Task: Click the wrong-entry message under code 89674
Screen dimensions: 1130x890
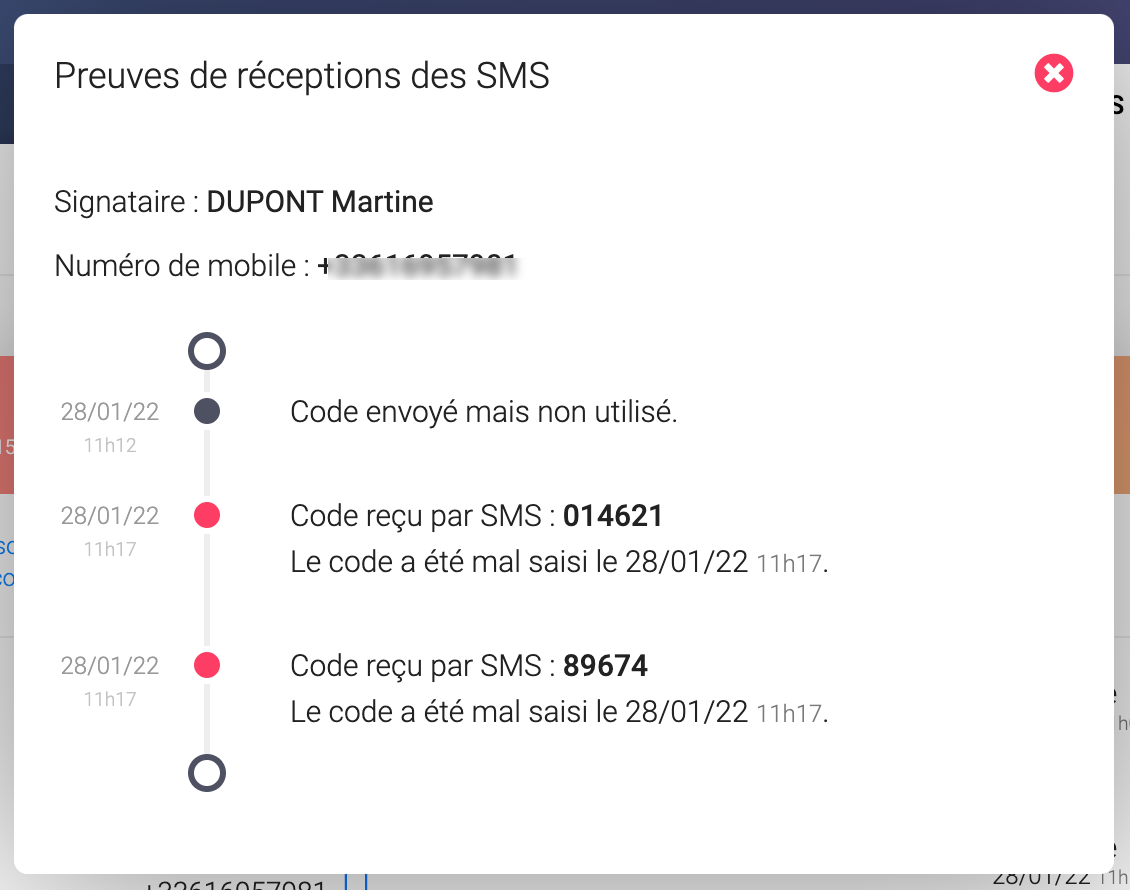Action: point(560,713)
